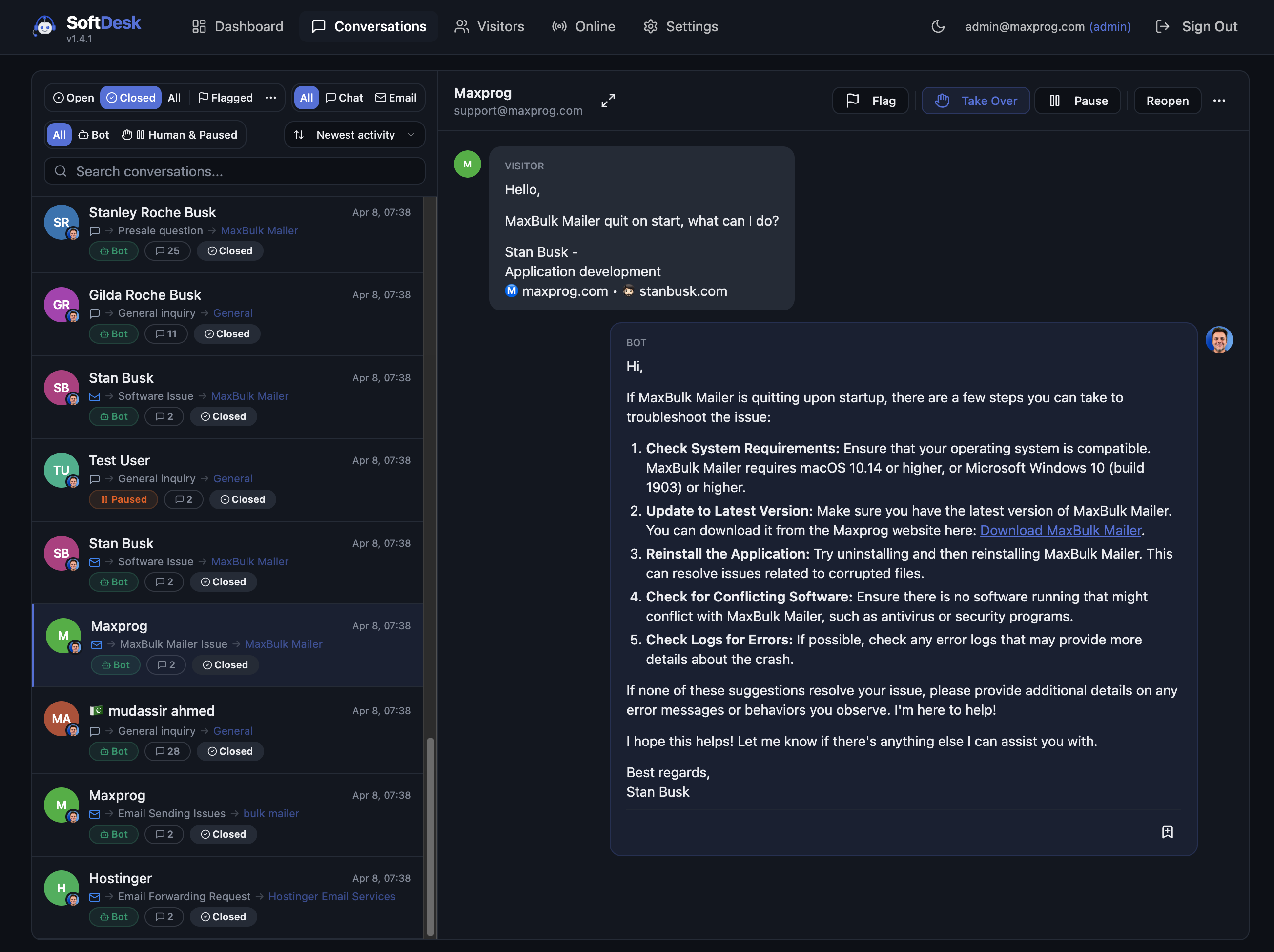Viewport: 1274px width, 952px height.
Task: Open the Visitors section
Action: pyautogui.click(x=489, y=26)
